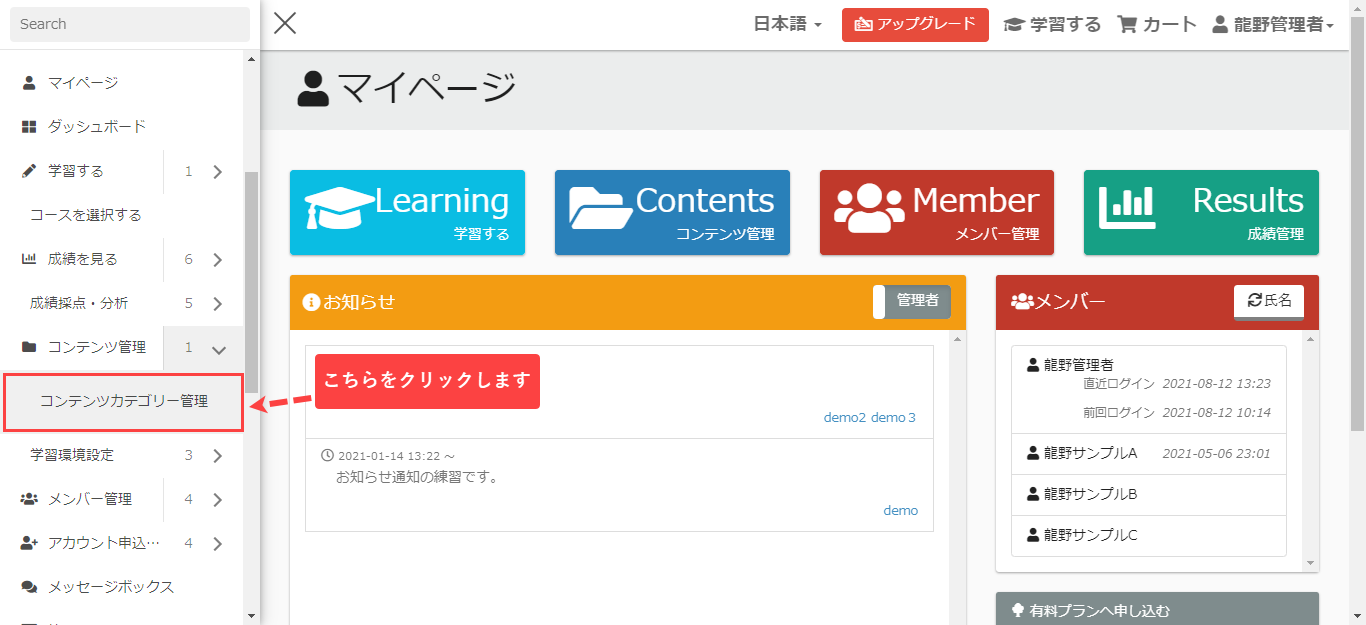
Task: Select コンテンツカテゴリー管理 menu item
Action: click(124, 402)
